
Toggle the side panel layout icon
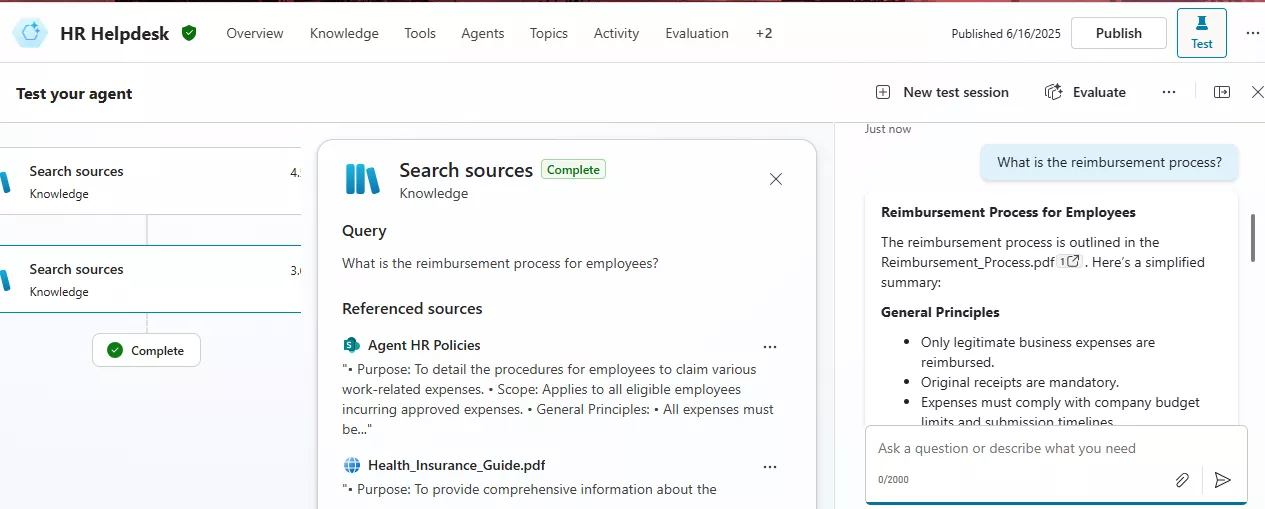1222,92
